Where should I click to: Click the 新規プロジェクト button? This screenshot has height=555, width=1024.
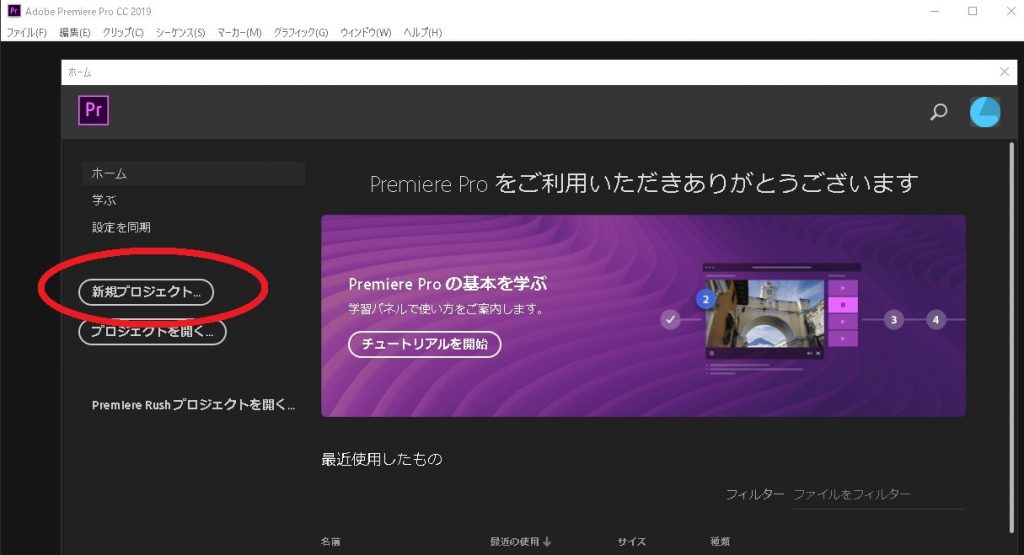146,292
